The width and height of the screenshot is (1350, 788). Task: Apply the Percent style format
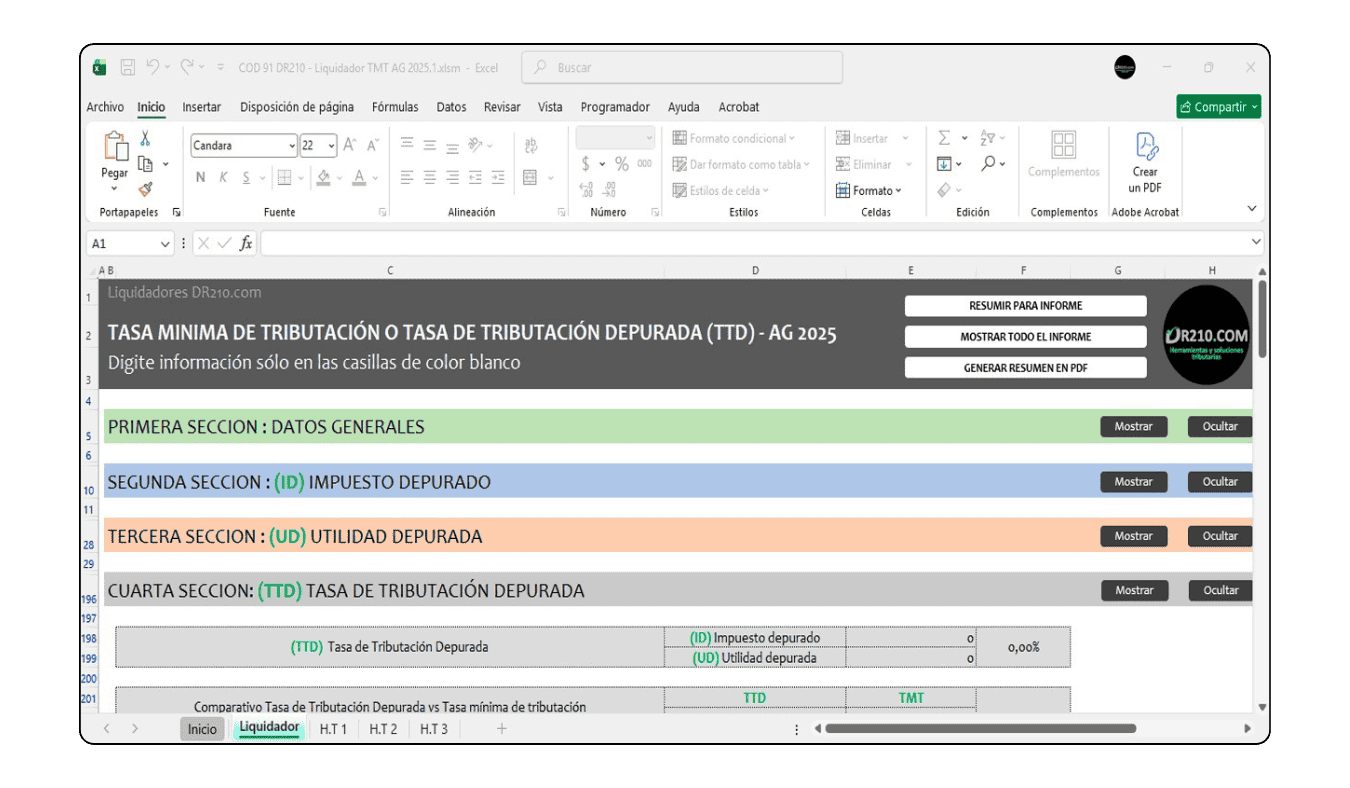coord(620,164)
